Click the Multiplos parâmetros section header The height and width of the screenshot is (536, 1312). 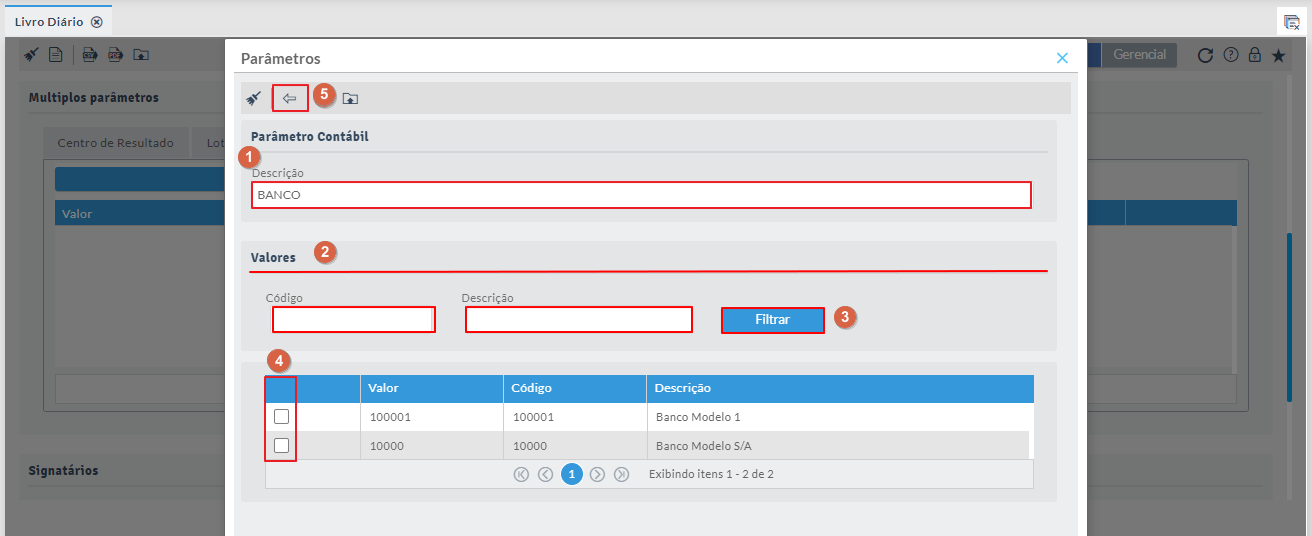pos(93,97)
